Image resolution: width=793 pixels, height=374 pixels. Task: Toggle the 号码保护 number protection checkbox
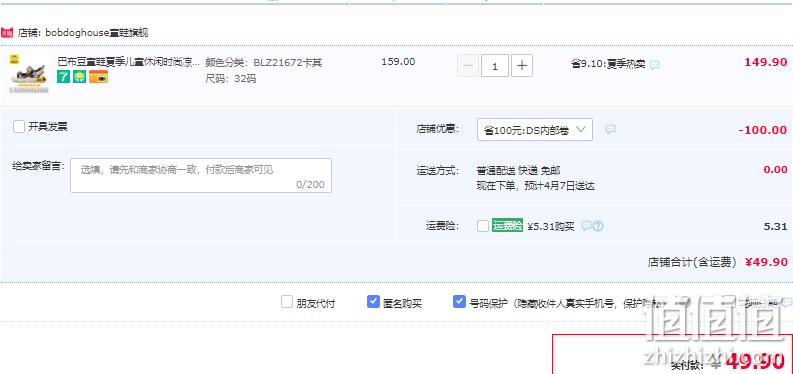coord(459,302)
